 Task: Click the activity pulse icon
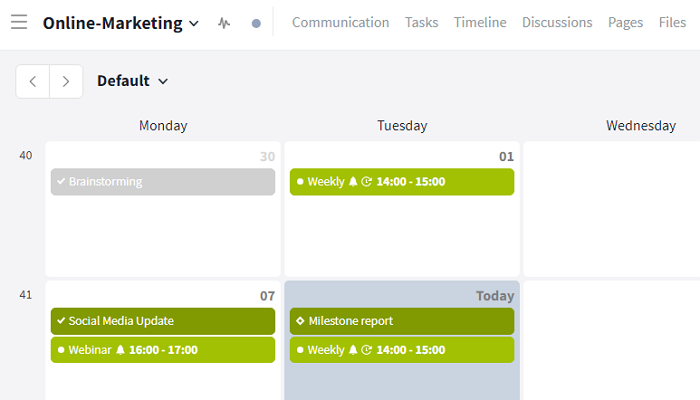tap(224, 23)
